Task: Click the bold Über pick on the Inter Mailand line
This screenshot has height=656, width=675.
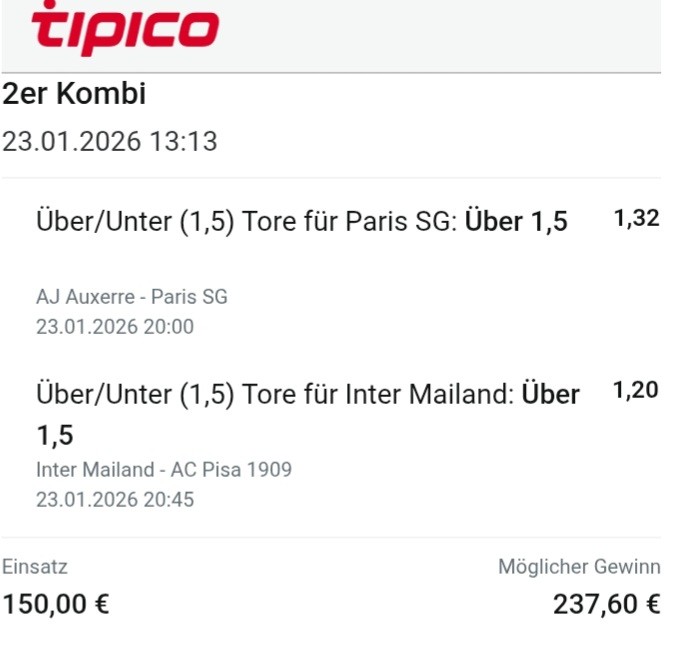Action: (550, 395)
